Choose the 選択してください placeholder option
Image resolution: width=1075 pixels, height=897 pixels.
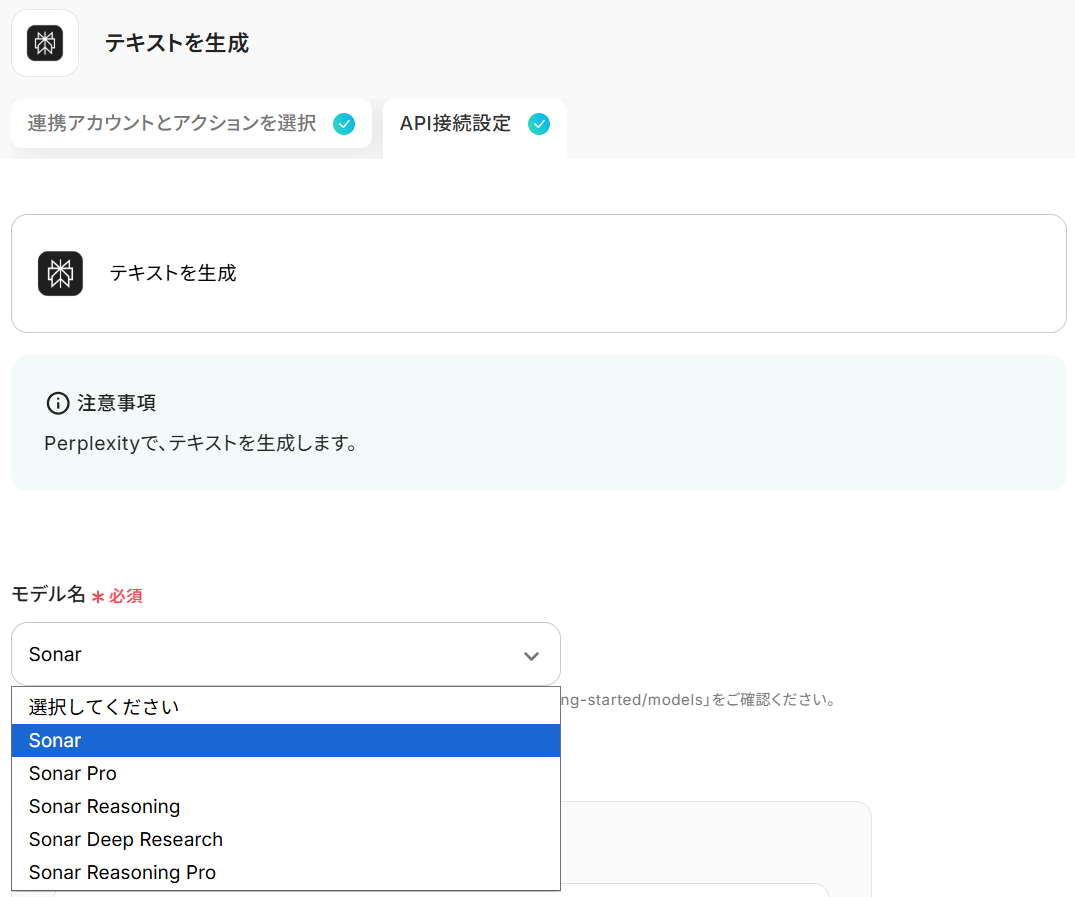(x=104, y=707)
